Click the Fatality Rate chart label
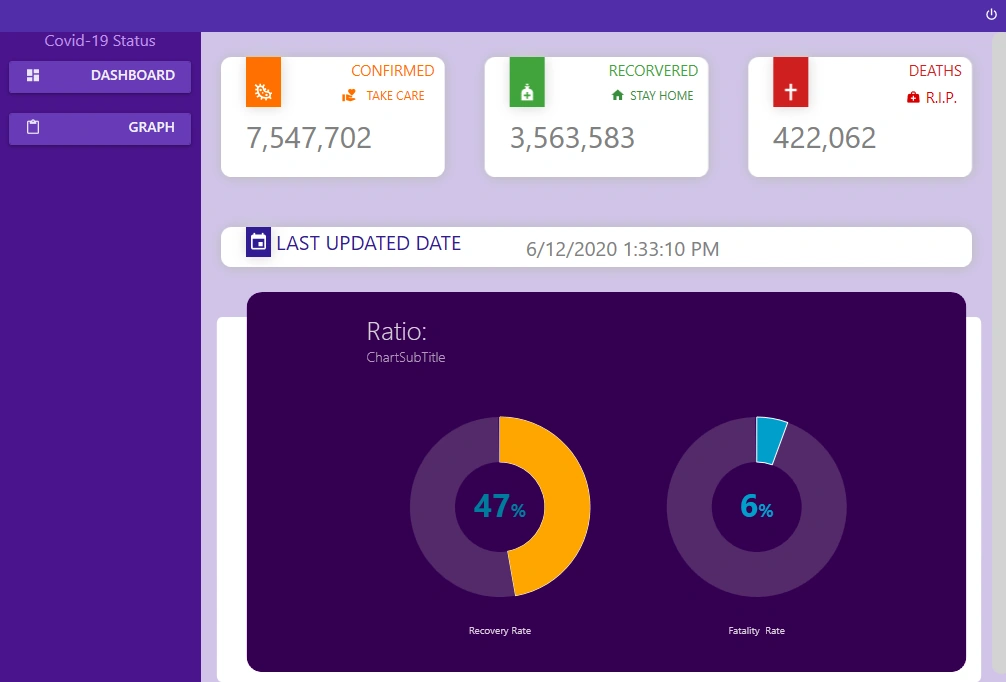The height and width of the screenshot is (682, 1006). pyautogui.click(x=756, y=631)
